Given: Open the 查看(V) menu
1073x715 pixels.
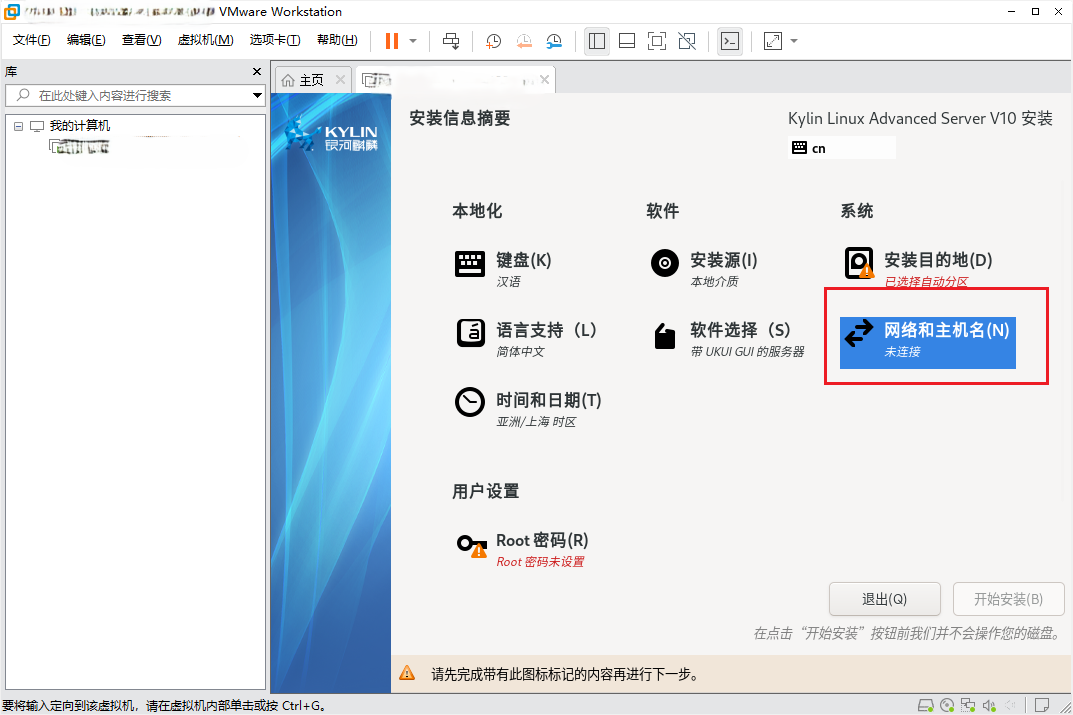Looking at the screenshot, I should pos(142,40).
